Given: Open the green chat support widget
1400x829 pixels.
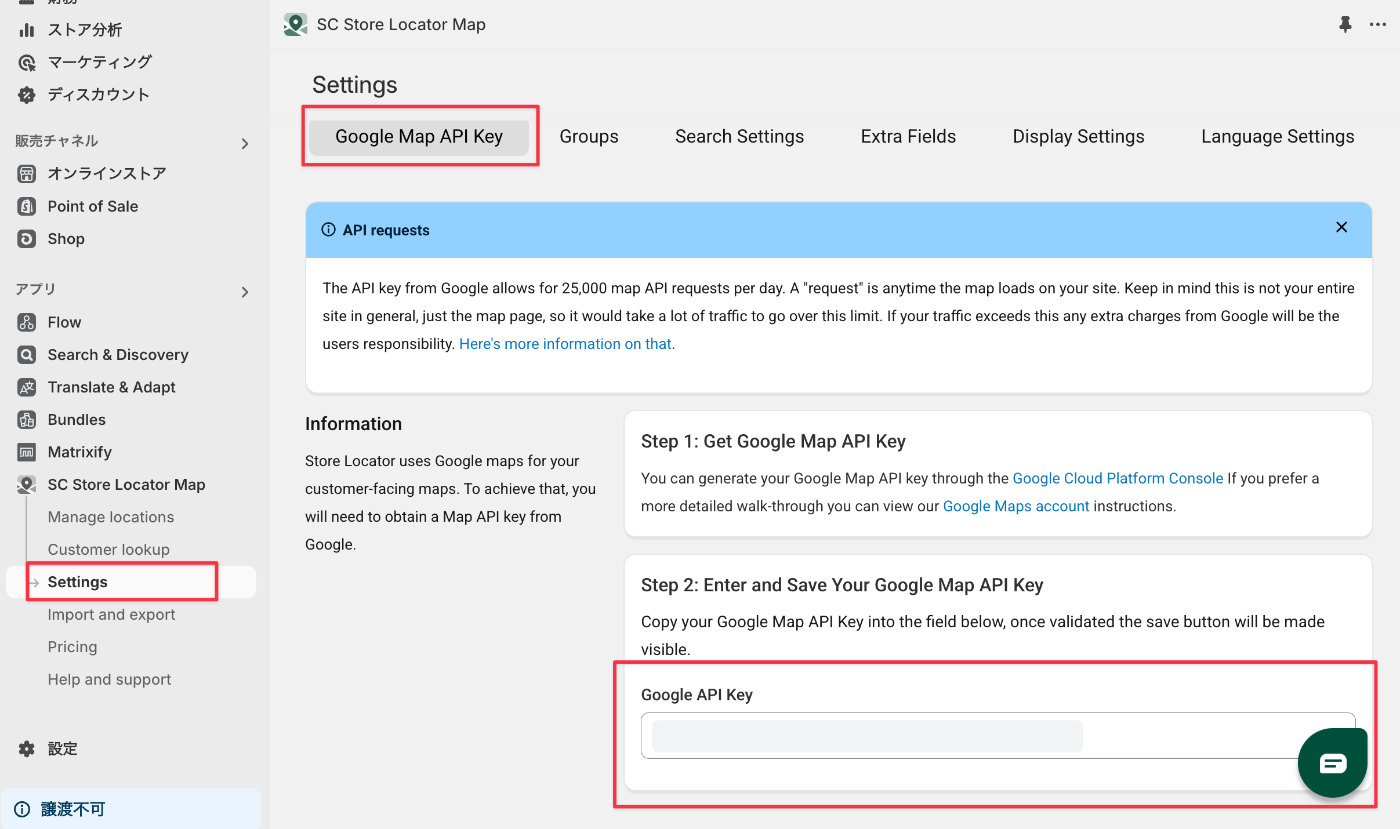Looking at the screenshot, I should [x=1332, y=764].
